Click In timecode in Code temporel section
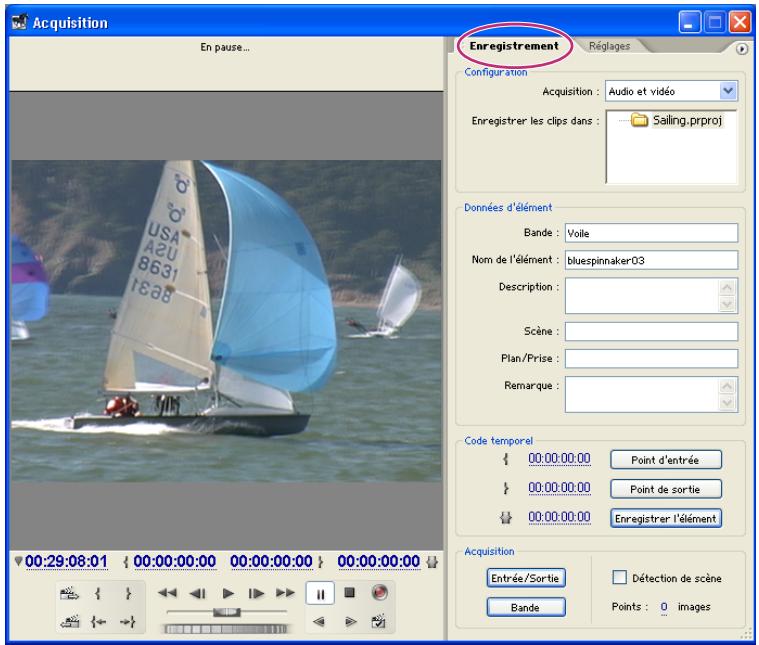 click(560, 459)
